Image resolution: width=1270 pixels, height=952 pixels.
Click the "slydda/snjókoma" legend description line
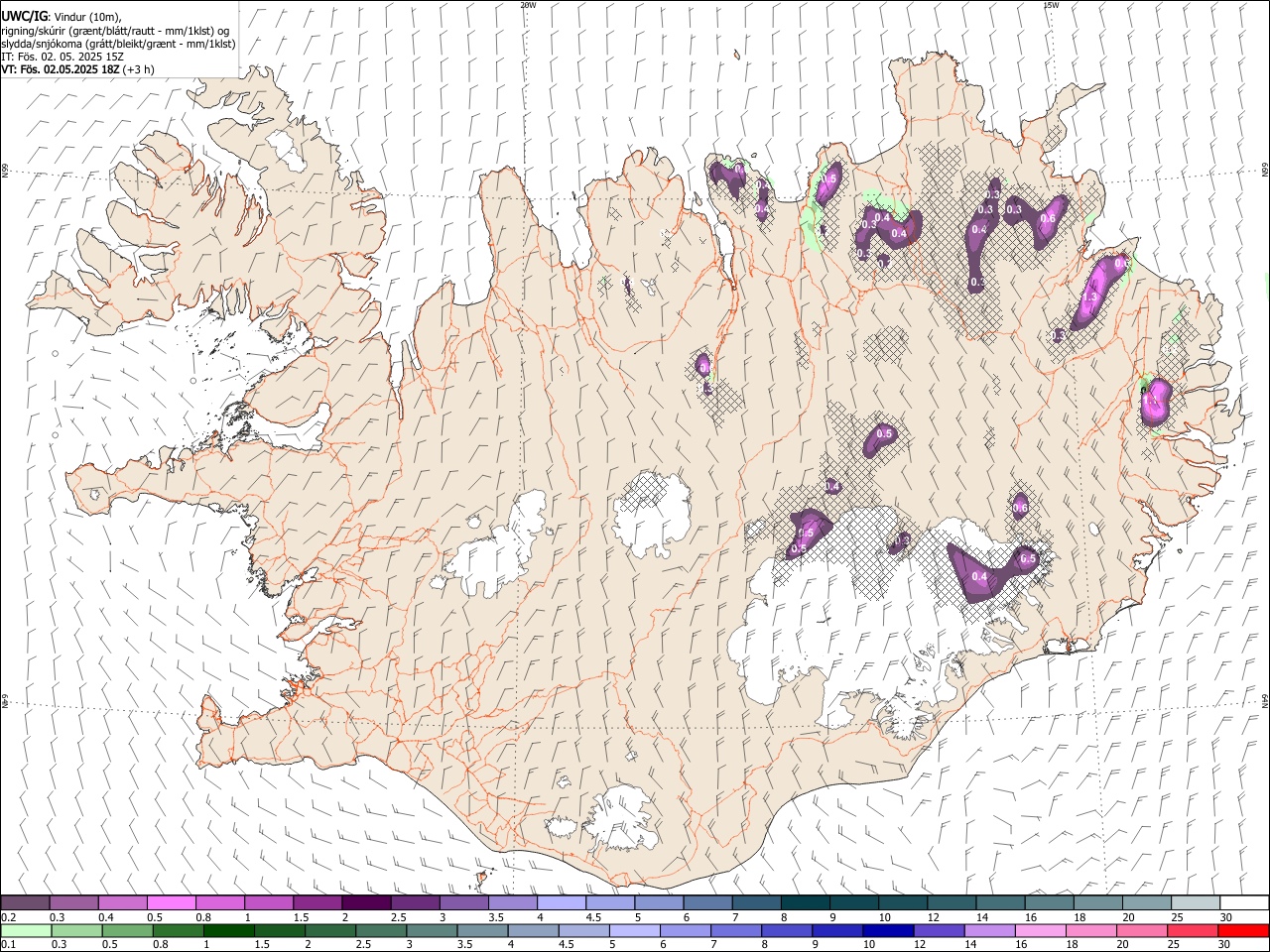click(x=118, y=44)
